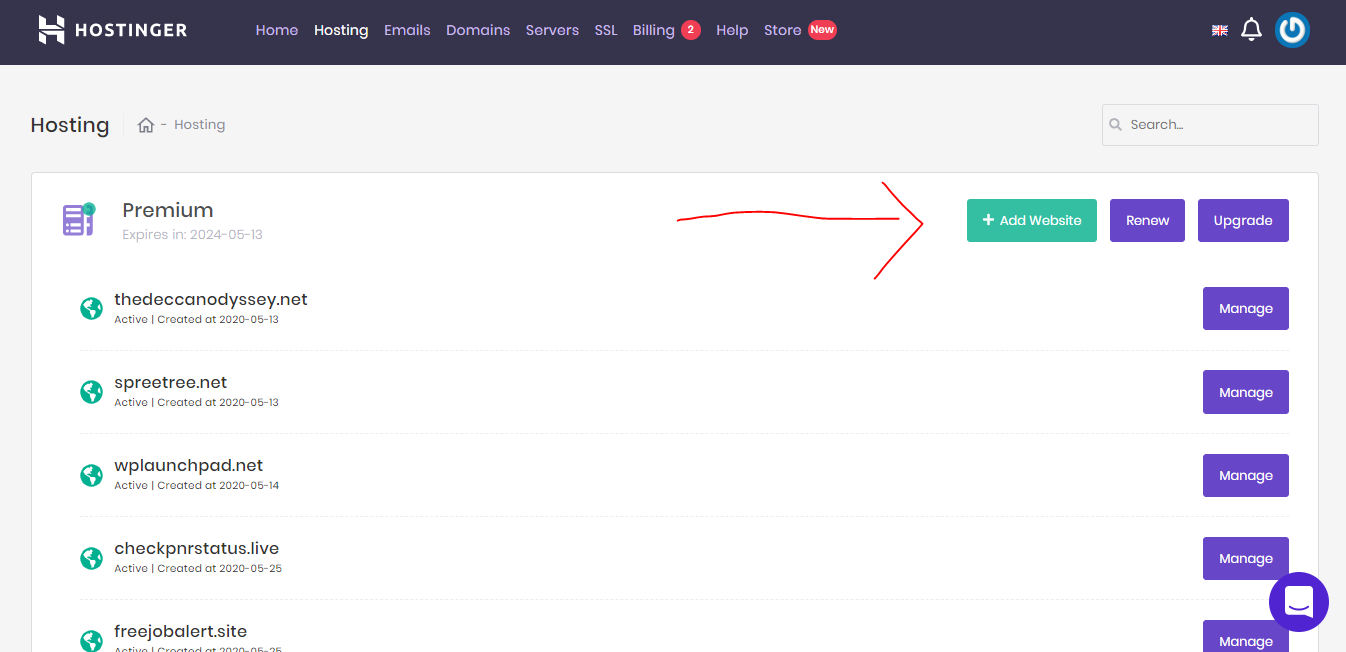Open the Help menu item

pyautogui.click(x=732, y=30)
